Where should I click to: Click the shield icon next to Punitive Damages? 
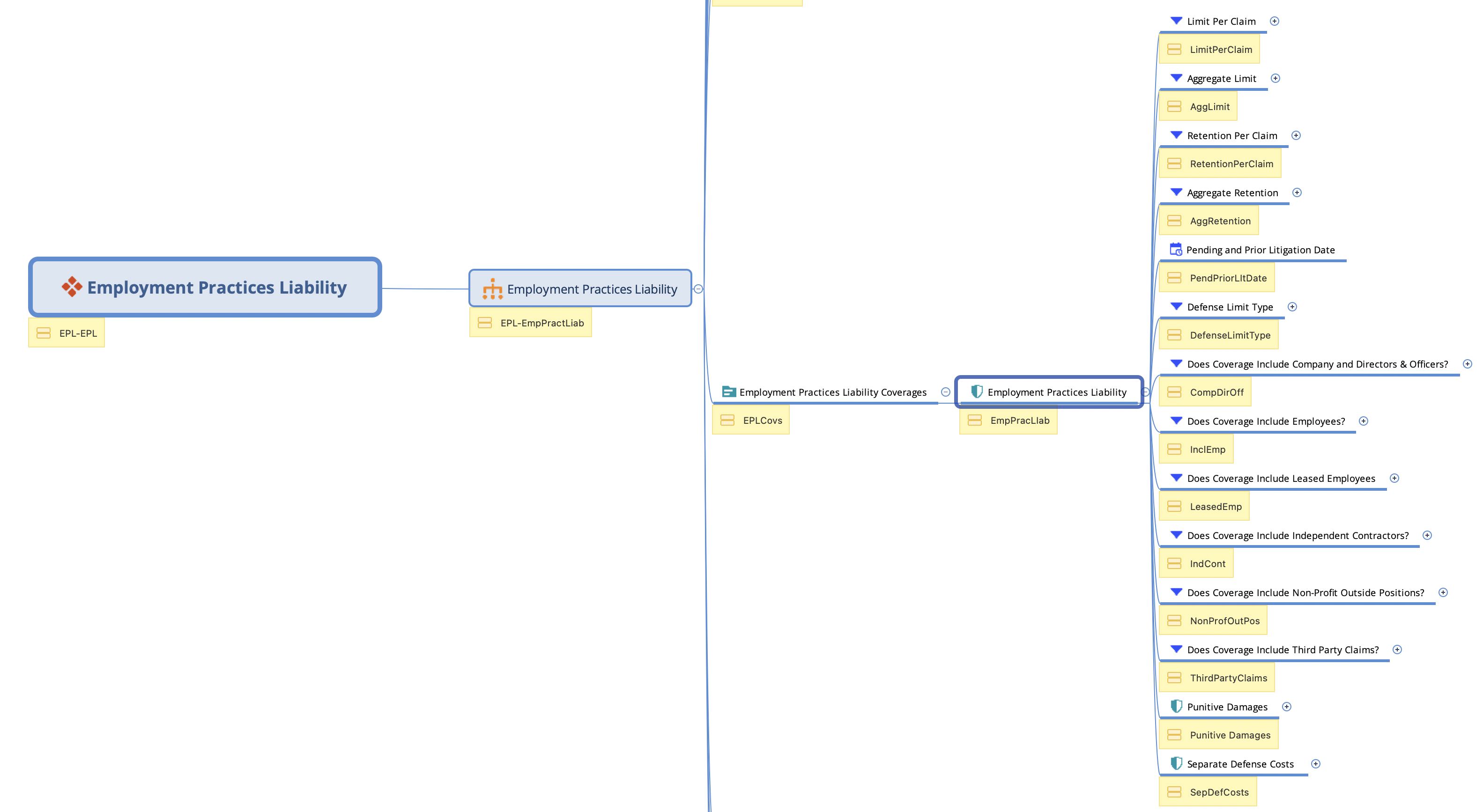point(1176,706)
